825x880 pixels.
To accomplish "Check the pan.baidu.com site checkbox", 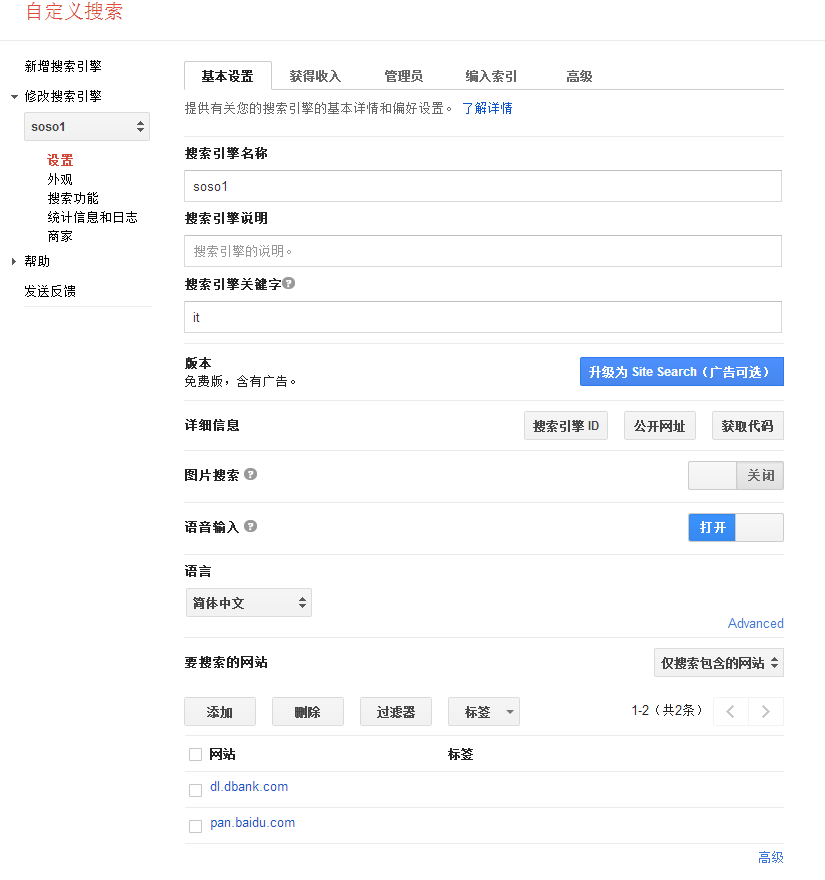I will (x=195, y=825).
